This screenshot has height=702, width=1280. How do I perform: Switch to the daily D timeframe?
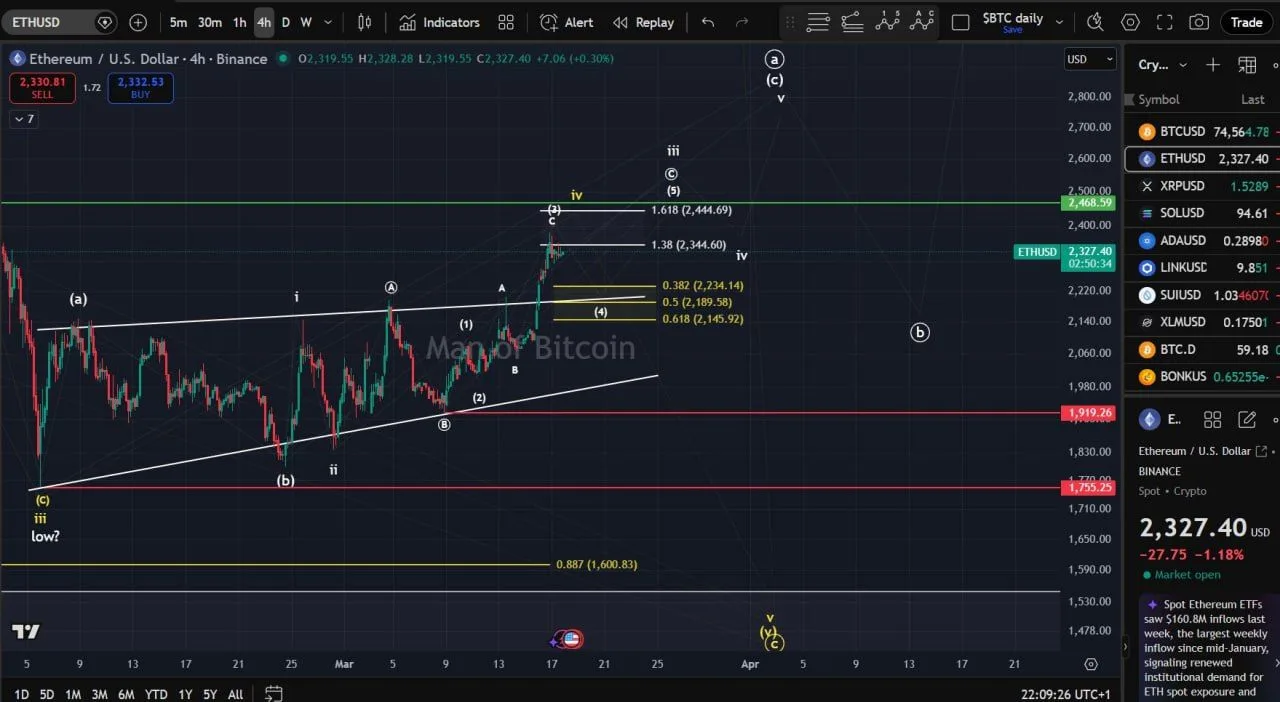coord(285,22)
